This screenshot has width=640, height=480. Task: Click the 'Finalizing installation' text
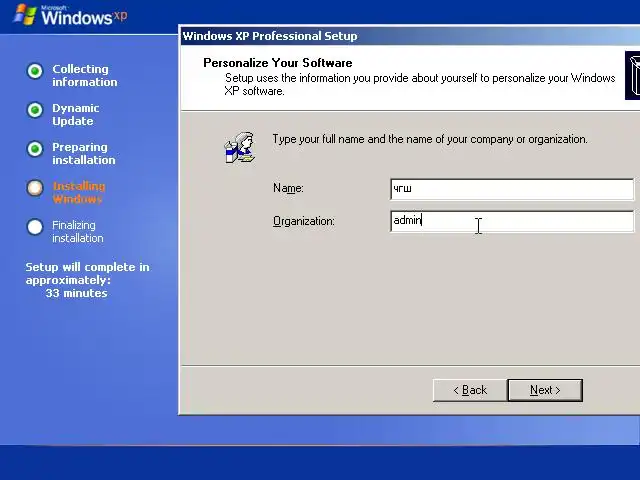[x=78, y=231]
